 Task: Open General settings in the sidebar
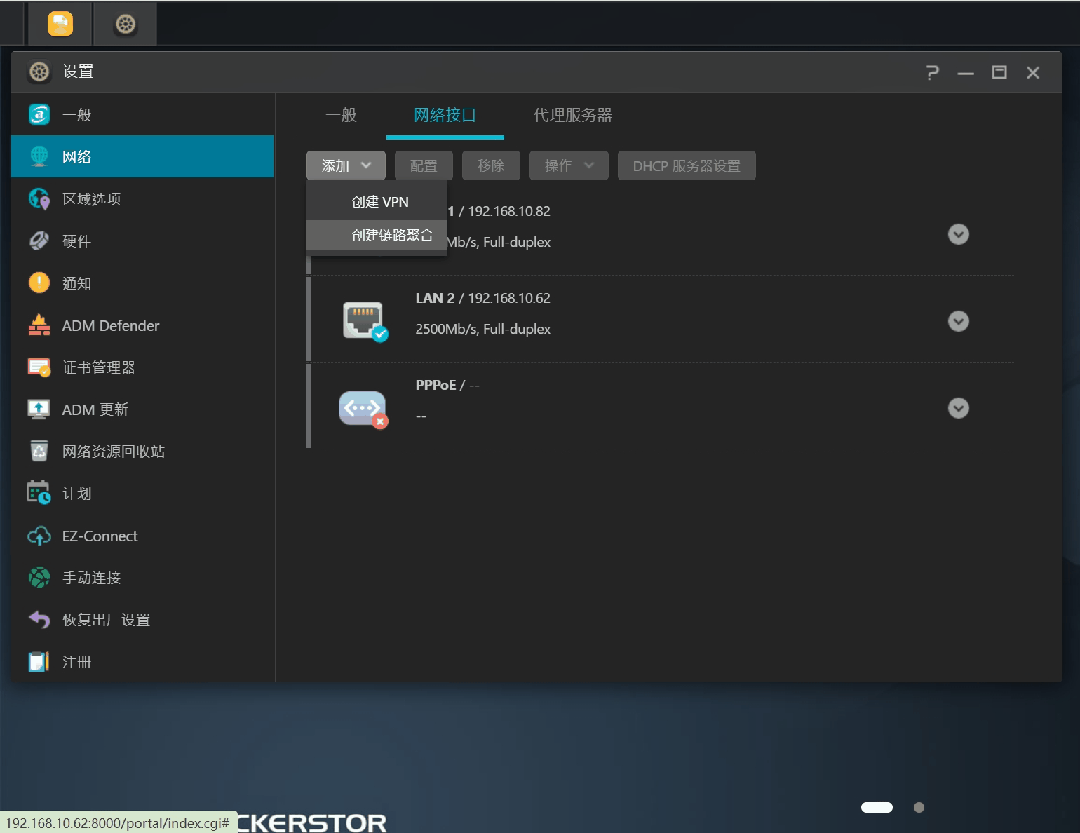(143, 114)
